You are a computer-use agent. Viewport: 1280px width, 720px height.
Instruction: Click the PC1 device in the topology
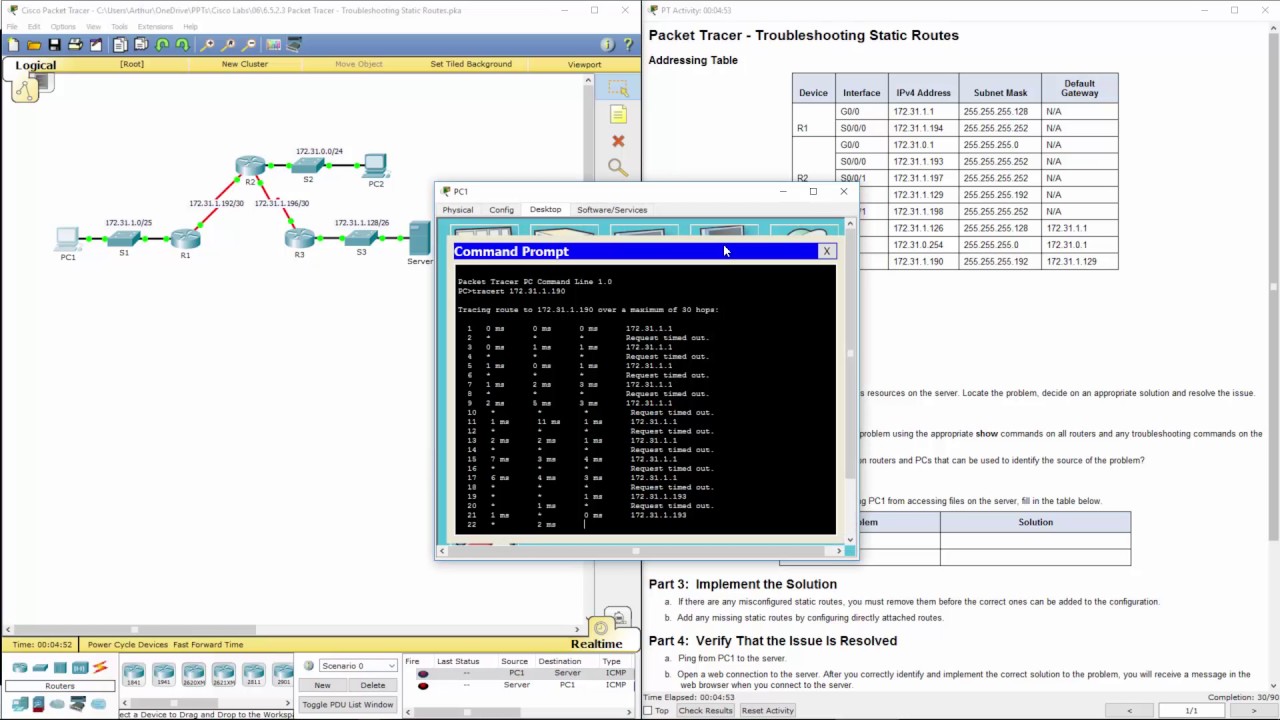point(67,241)
